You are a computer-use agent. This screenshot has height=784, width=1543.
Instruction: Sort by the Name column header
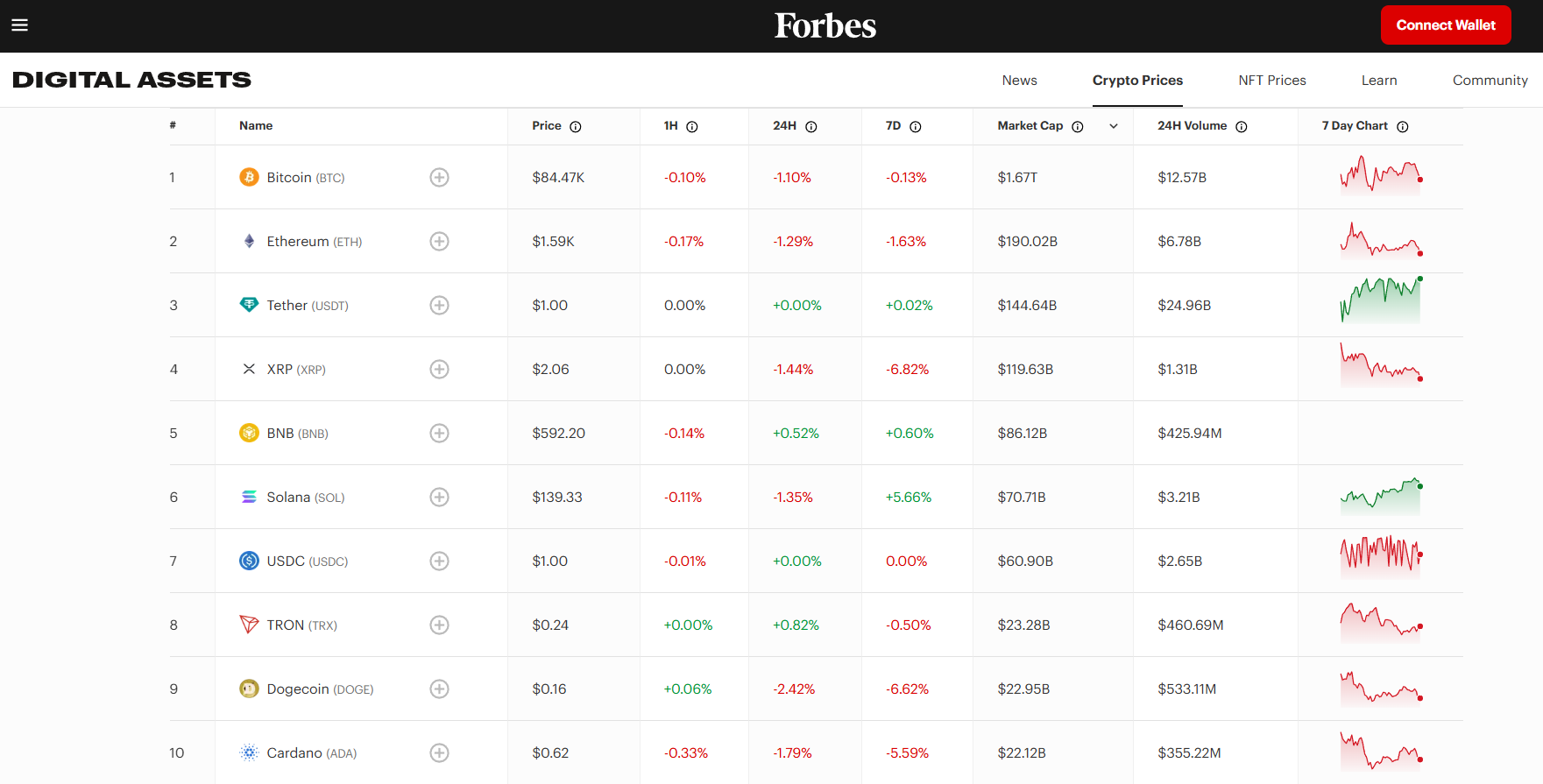[x=256, y=126]
